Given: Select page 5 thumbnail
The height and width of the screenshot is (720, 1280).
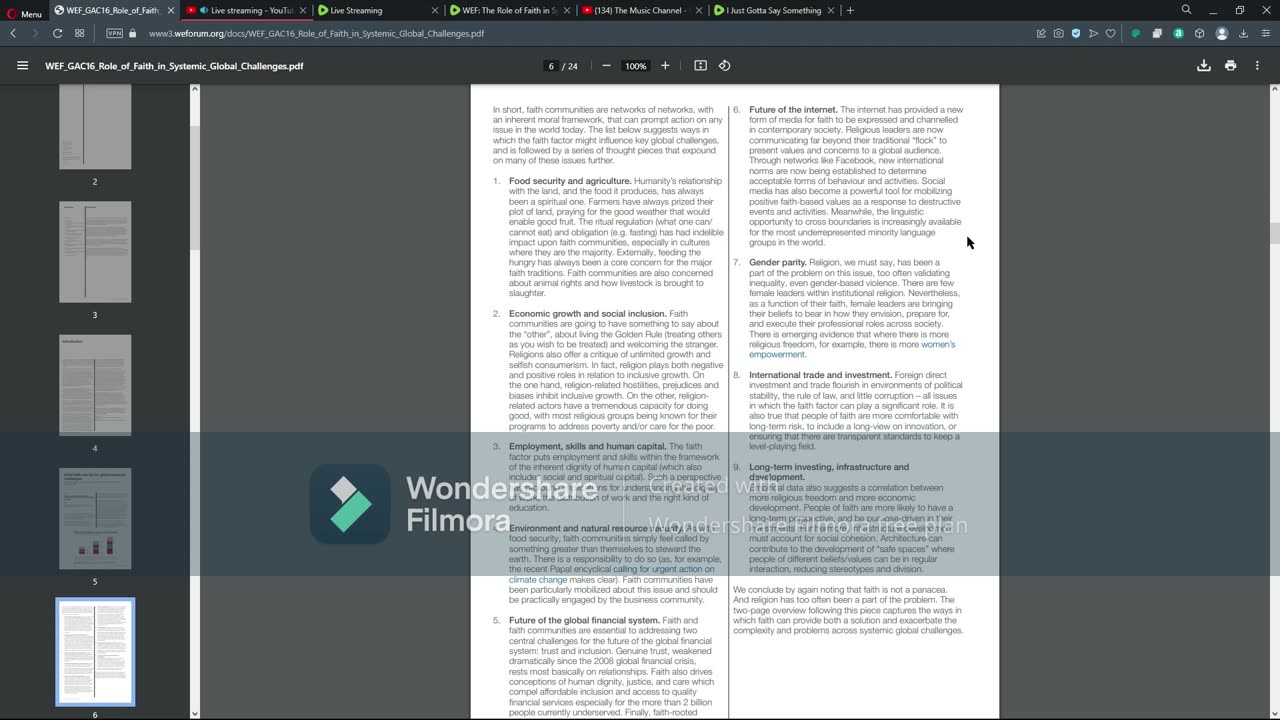Looking at the screenshot, I should point(95,518).
